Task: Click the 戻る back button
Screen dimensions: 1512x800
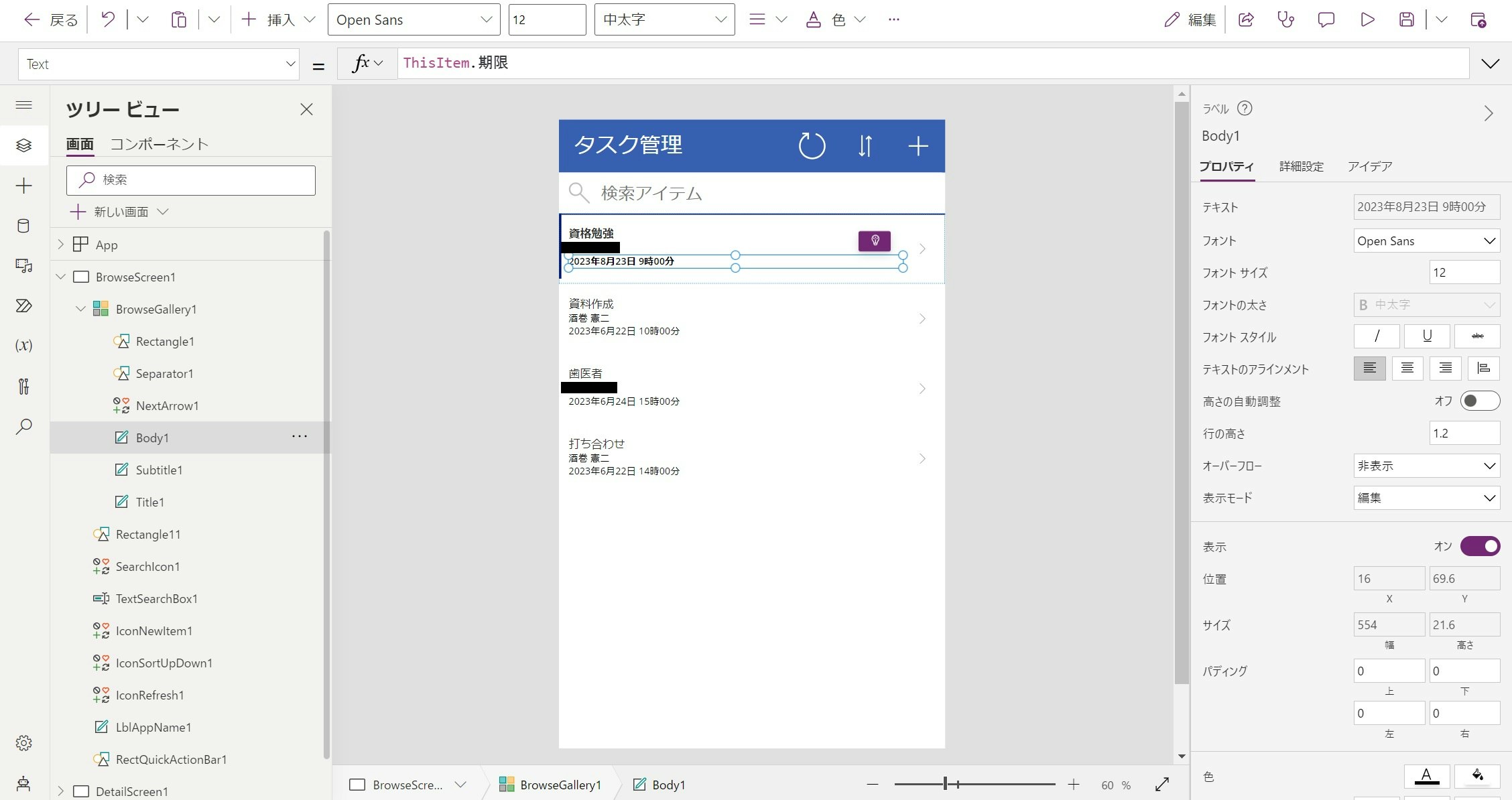Action: (51, 20)
